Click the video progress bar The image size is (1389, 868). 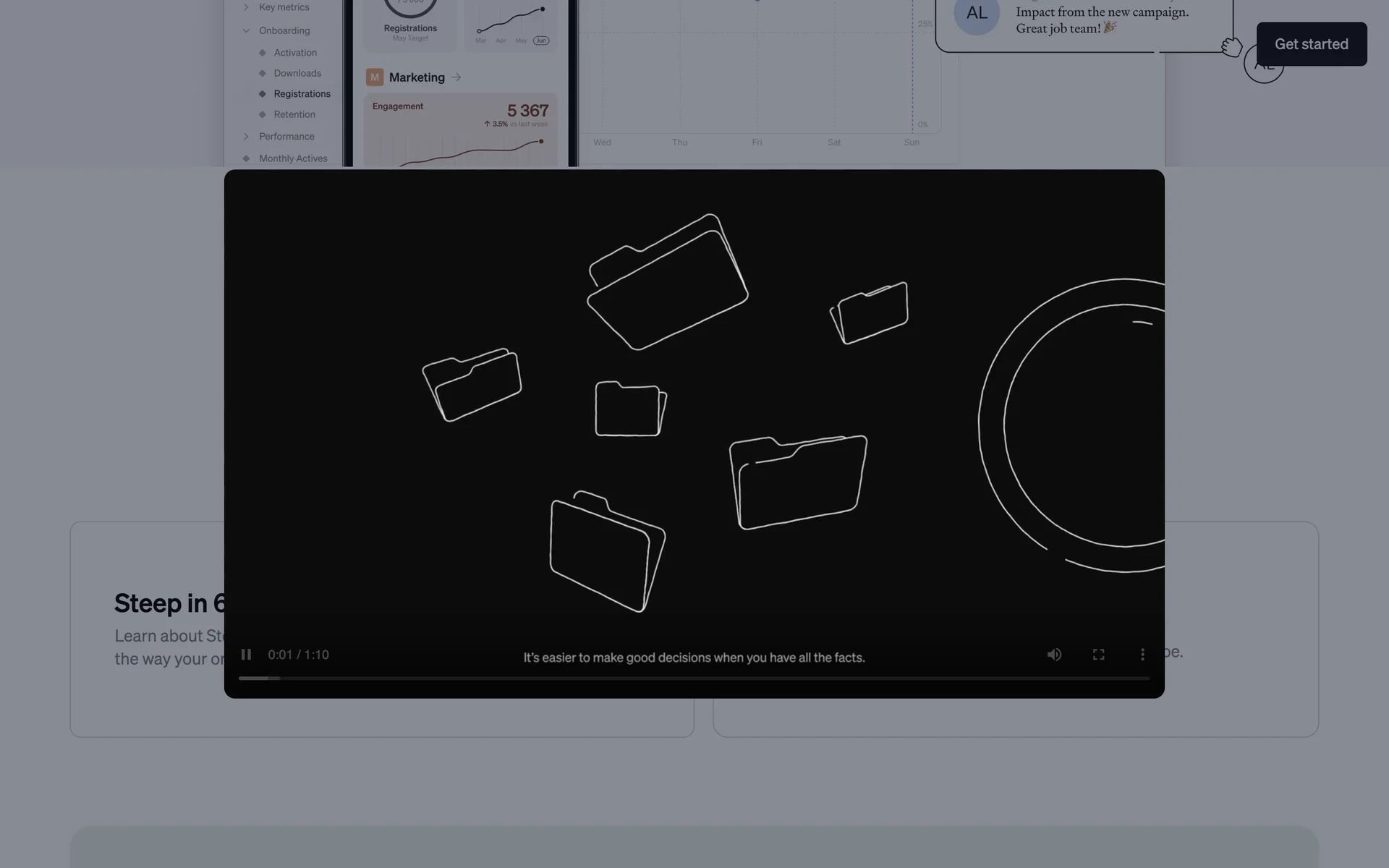pos(693,678)
